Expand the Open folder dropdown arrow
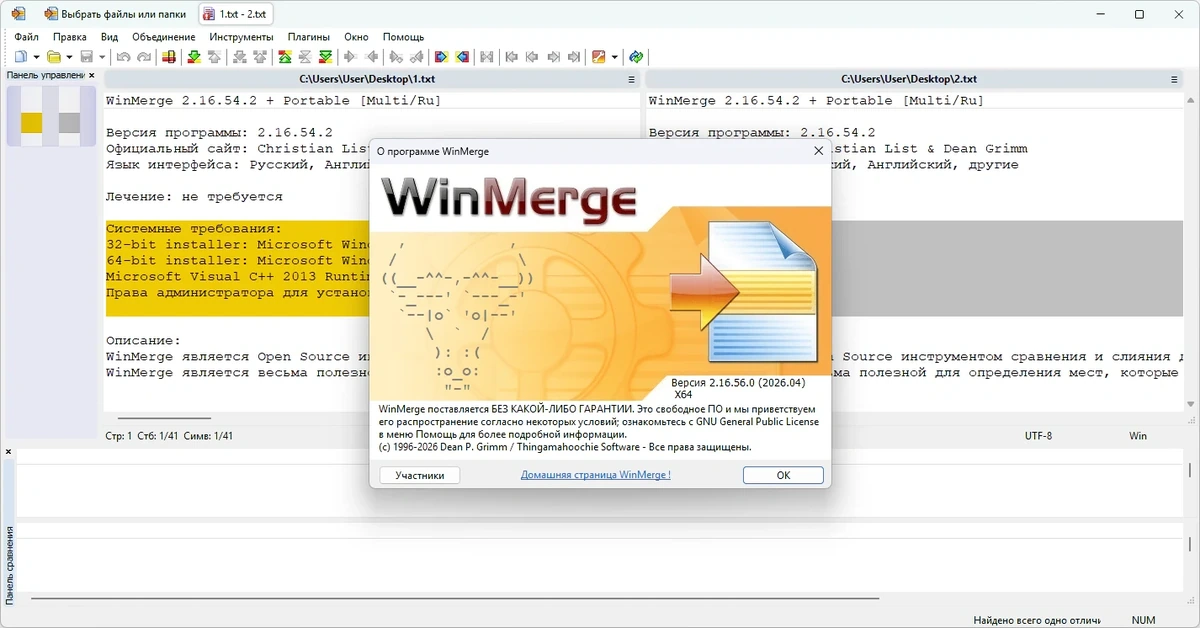 [69, 57]
